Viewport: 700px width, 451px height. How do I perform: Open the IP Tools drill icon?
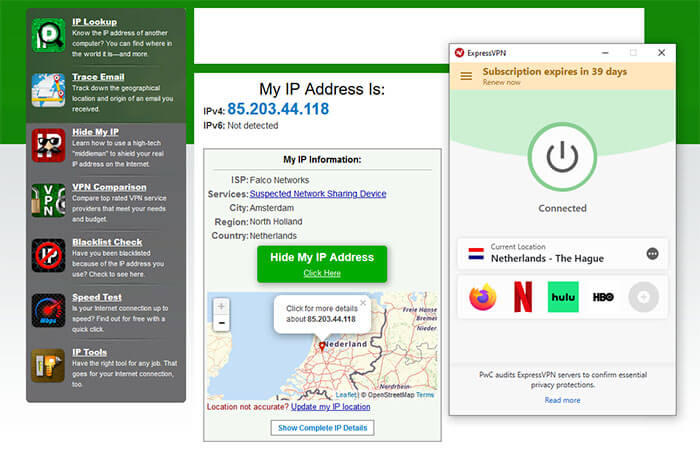pos(48,366)
